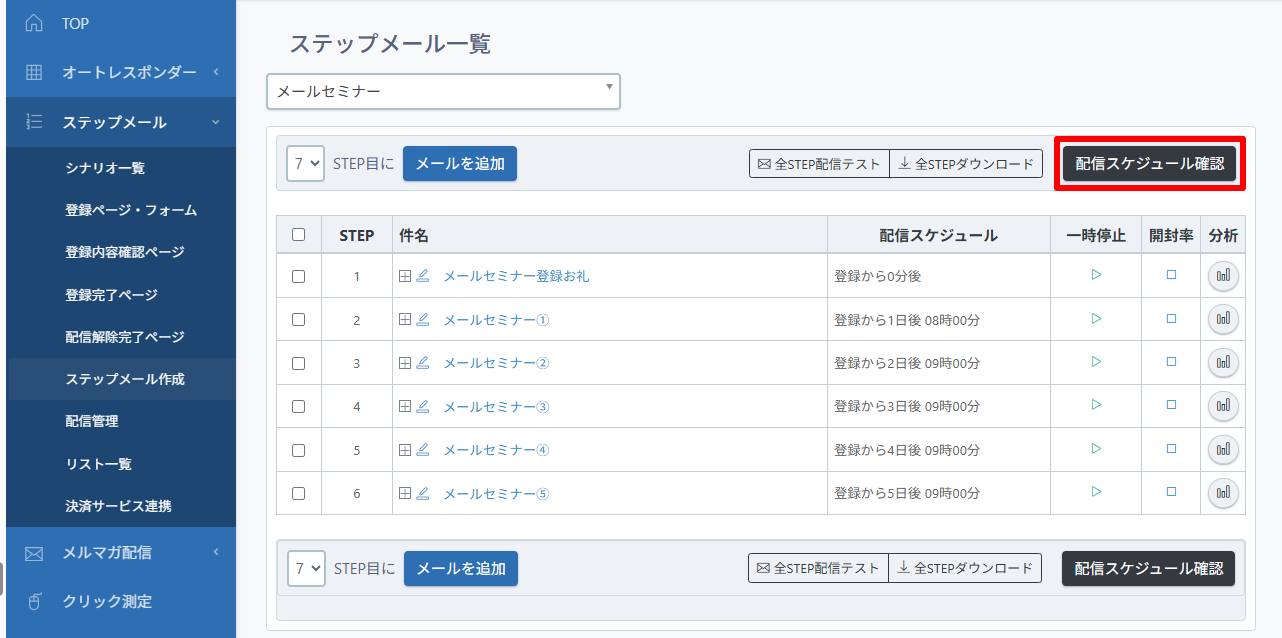
Task: Open 決済サービス連携 in the sidebar
Action: tap(118, 506)
